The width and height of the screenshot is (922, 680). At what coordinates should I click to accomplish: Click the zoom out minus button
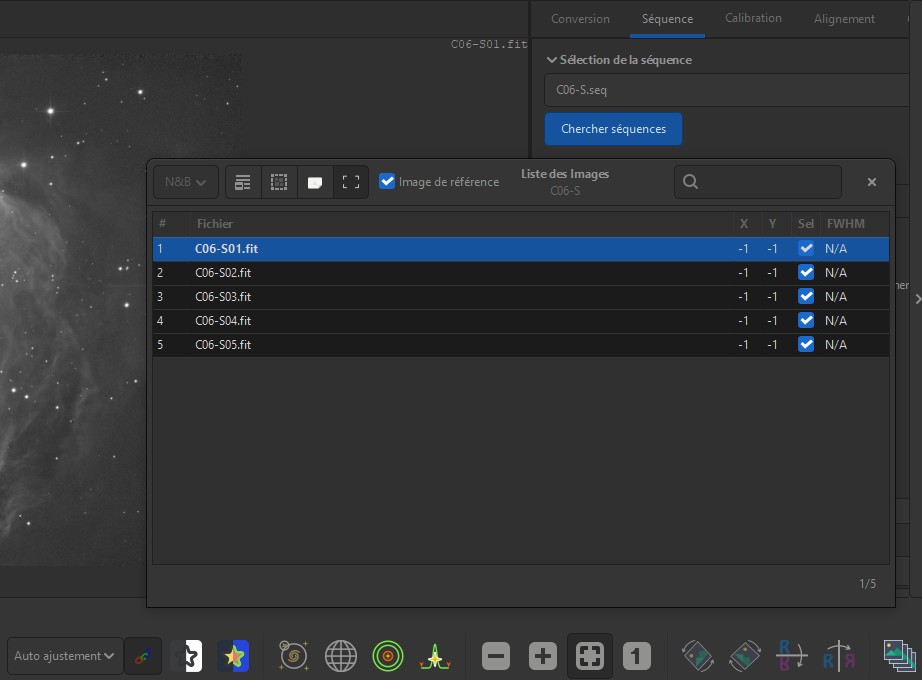[496, 656]
